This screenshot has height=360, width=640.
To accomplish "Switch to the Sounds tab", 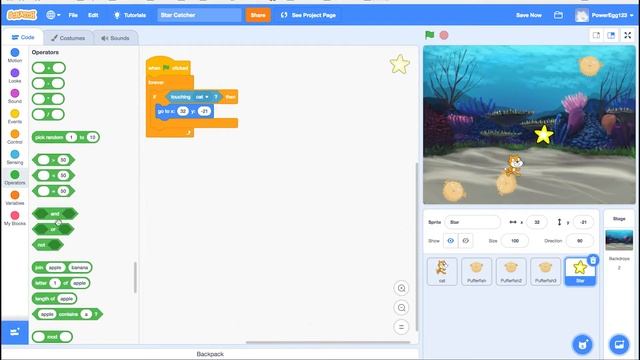I will (x=115, y=38).
